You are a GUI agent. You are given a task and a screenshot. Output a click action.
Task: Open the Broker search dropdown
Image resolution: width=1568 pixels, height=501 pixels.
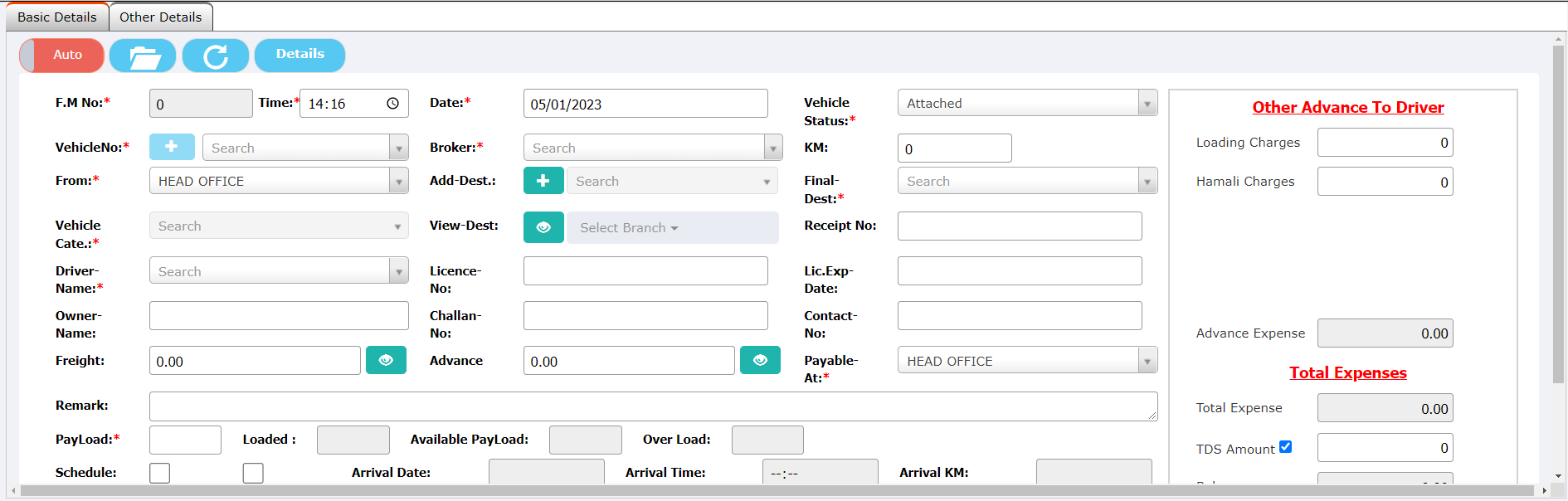[772, 148]
